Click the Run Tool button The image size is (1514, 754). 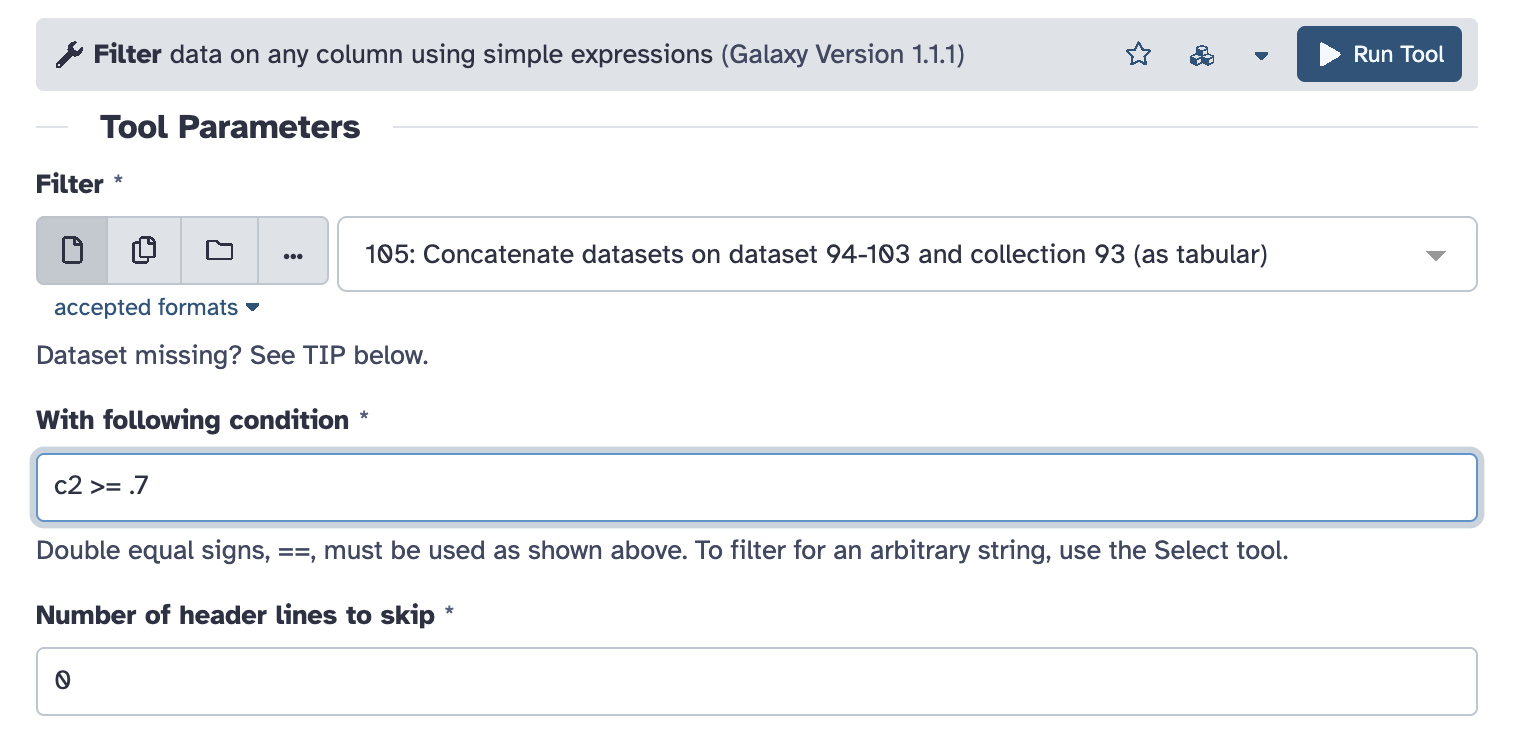1379,54
